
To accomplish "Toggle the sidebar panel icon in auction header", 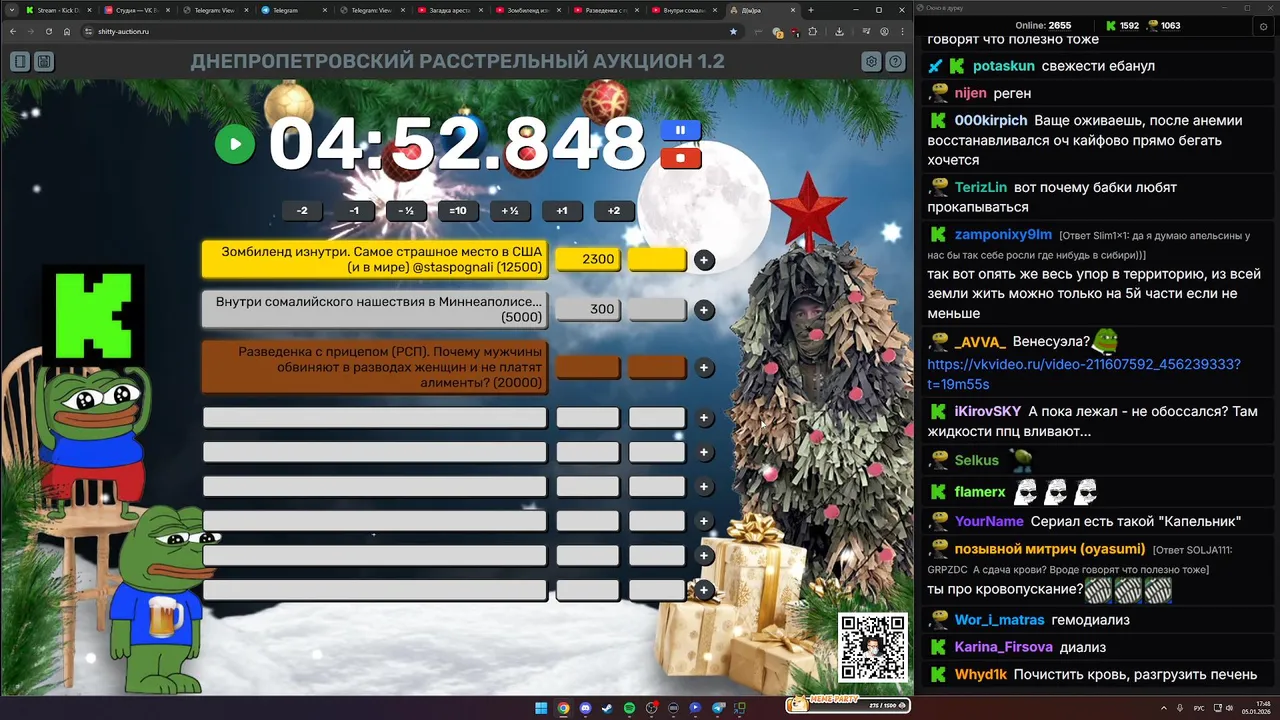I will [20, 62].
